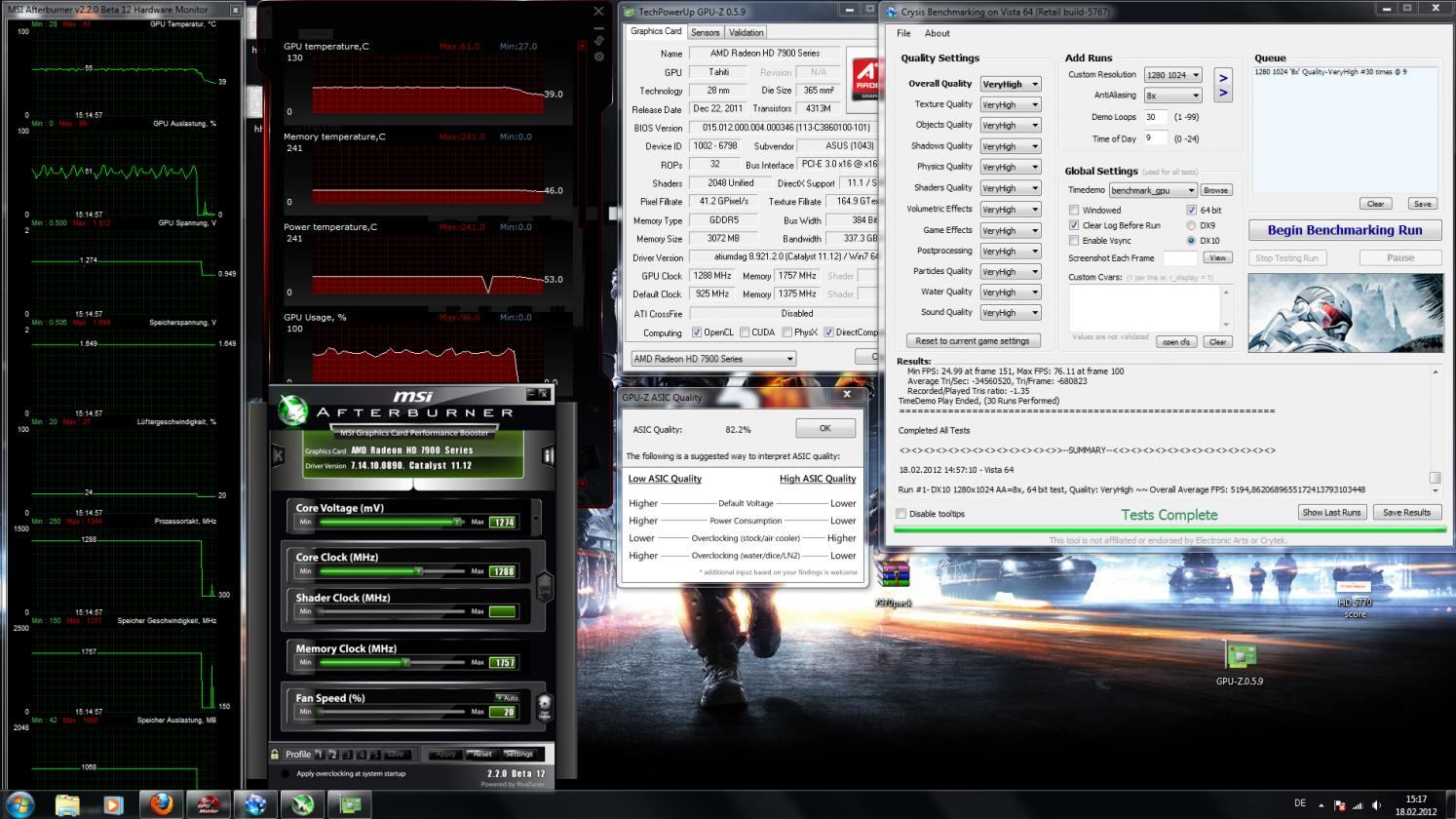
Task: Click the Demo Loops input field
Action: tap(1156, 117)
